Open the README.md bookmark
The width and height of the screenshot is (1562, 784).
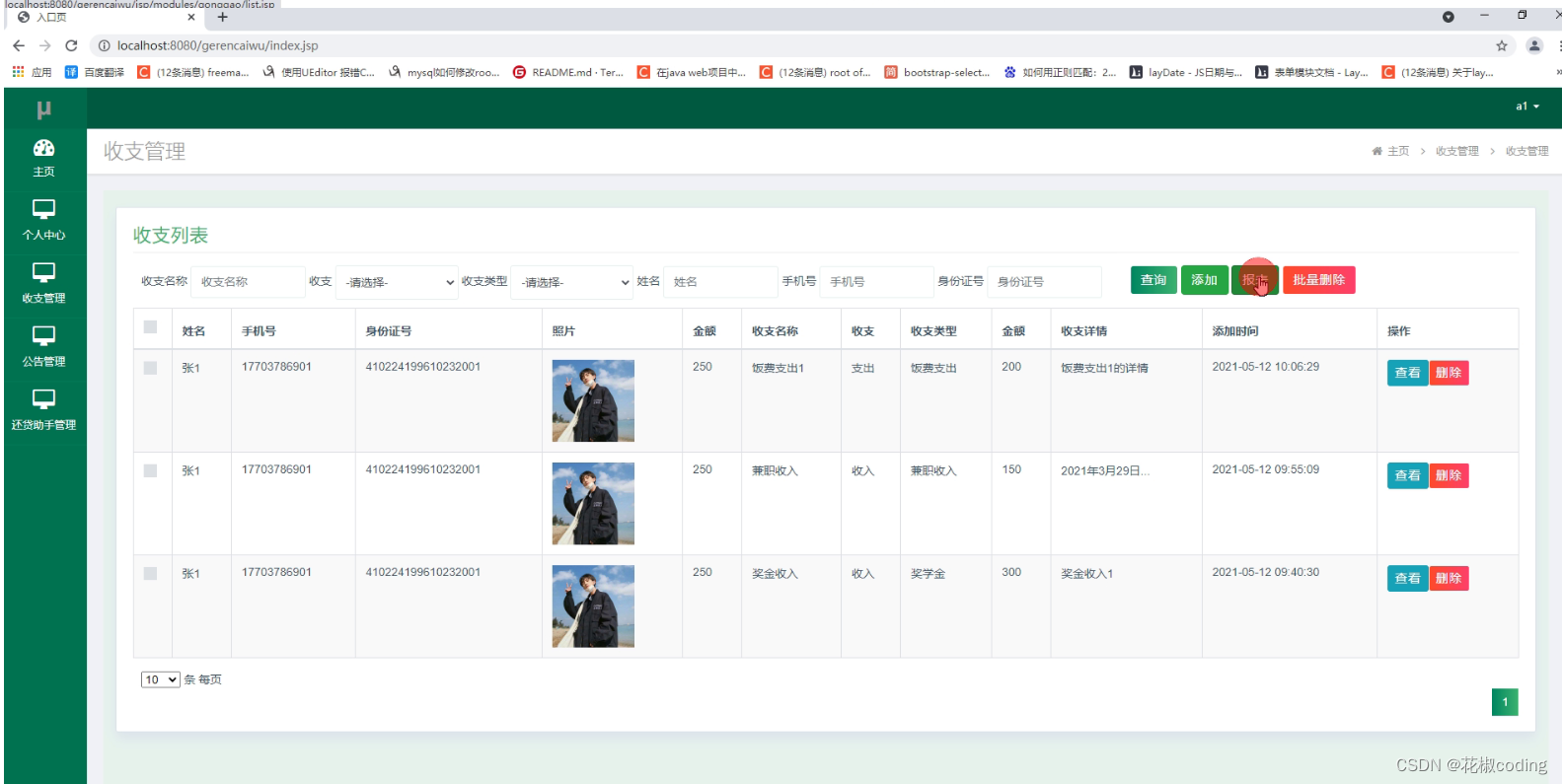coord(568,72)
